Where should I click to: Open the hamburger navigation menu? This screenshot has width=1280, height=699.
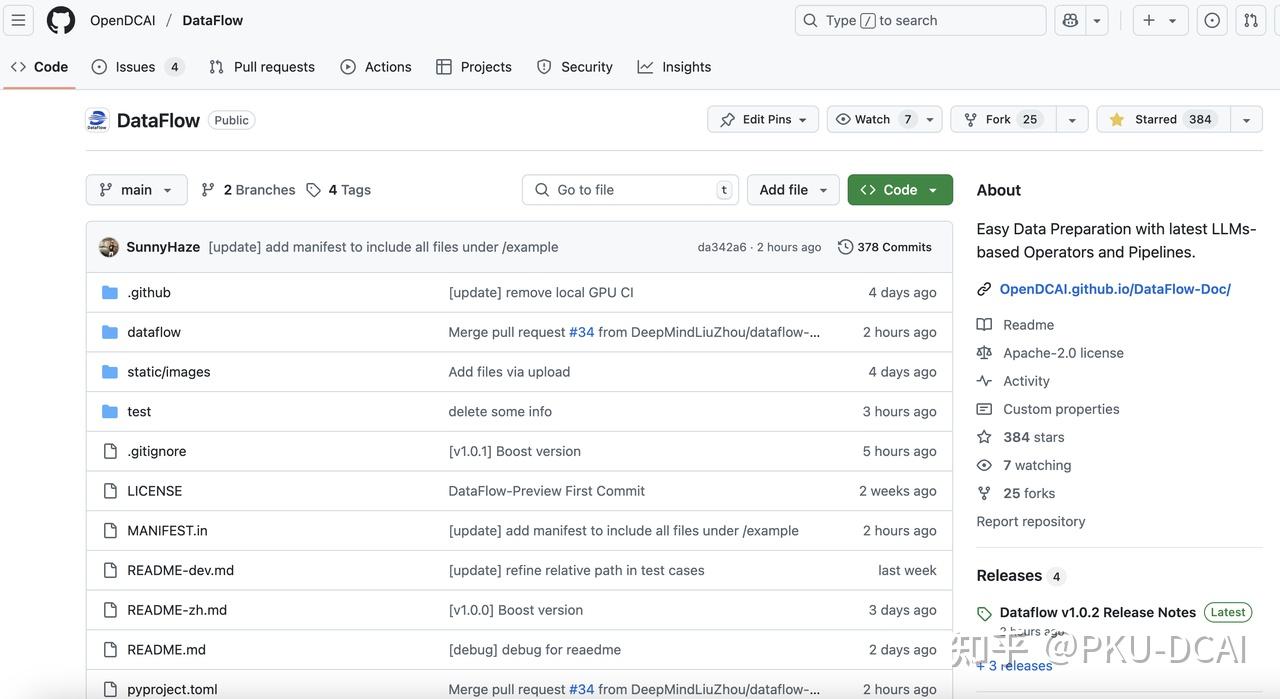pyautogui.click(x=18, y=20)
